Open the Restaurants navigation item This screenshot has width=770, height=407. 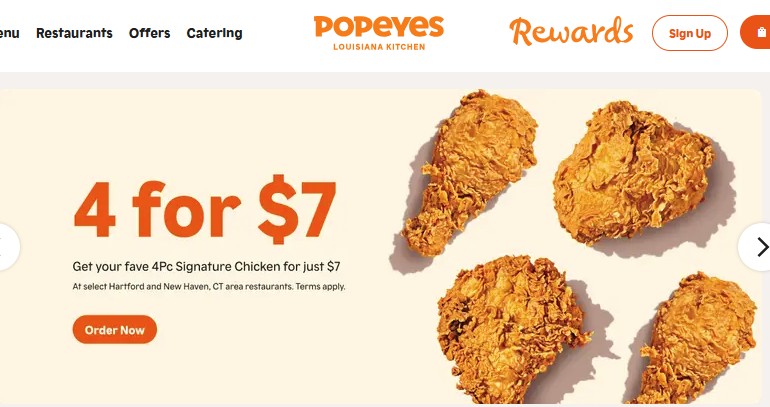coord(74,33)
